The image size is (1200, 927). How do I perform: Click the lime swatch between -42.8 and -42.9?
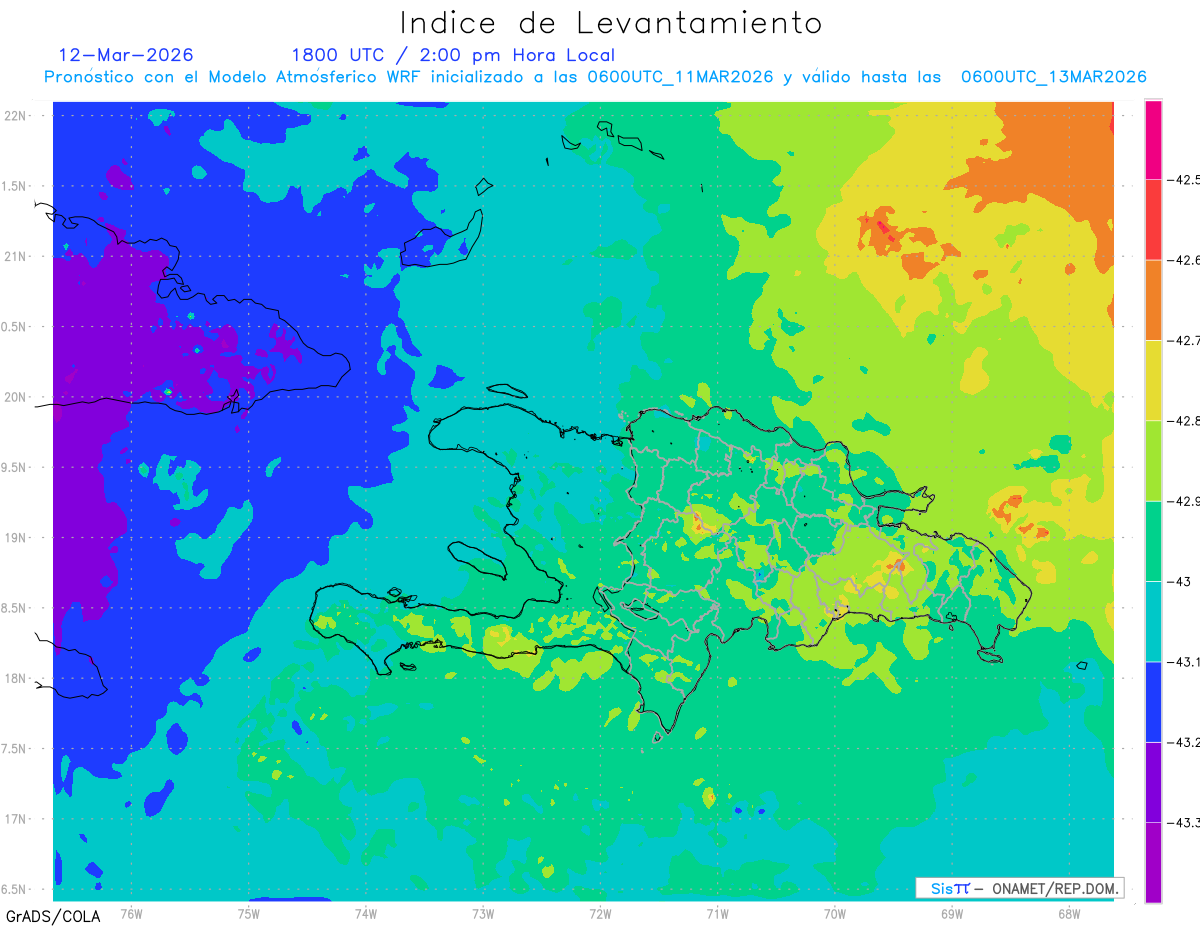point(1153,461)
